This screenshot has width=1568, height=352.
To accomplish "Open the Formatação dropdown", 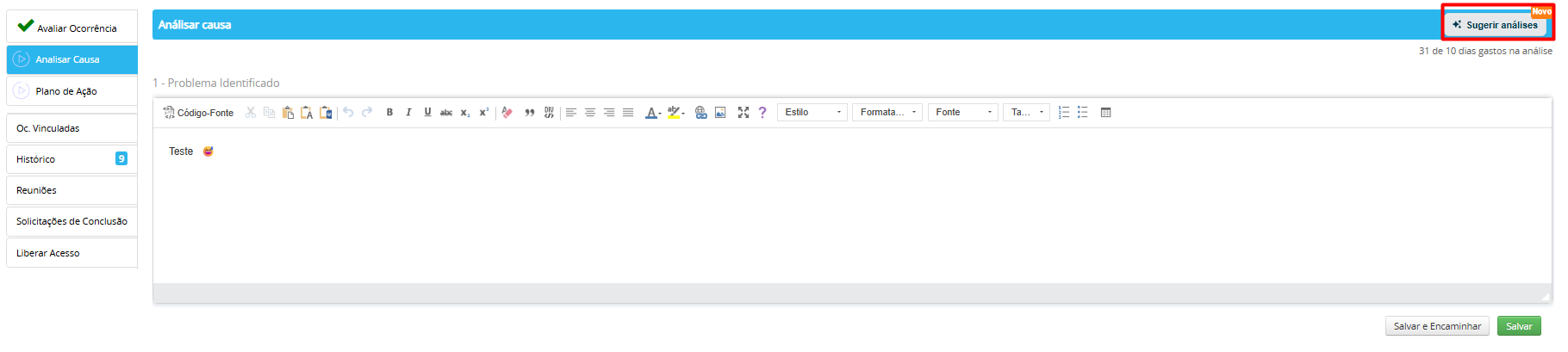I will coord(887,113).
